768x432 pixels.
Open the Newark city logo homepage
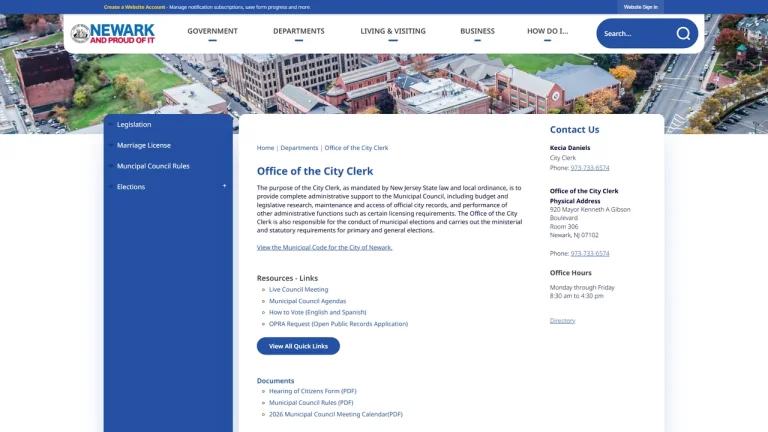tap(113, 33)
